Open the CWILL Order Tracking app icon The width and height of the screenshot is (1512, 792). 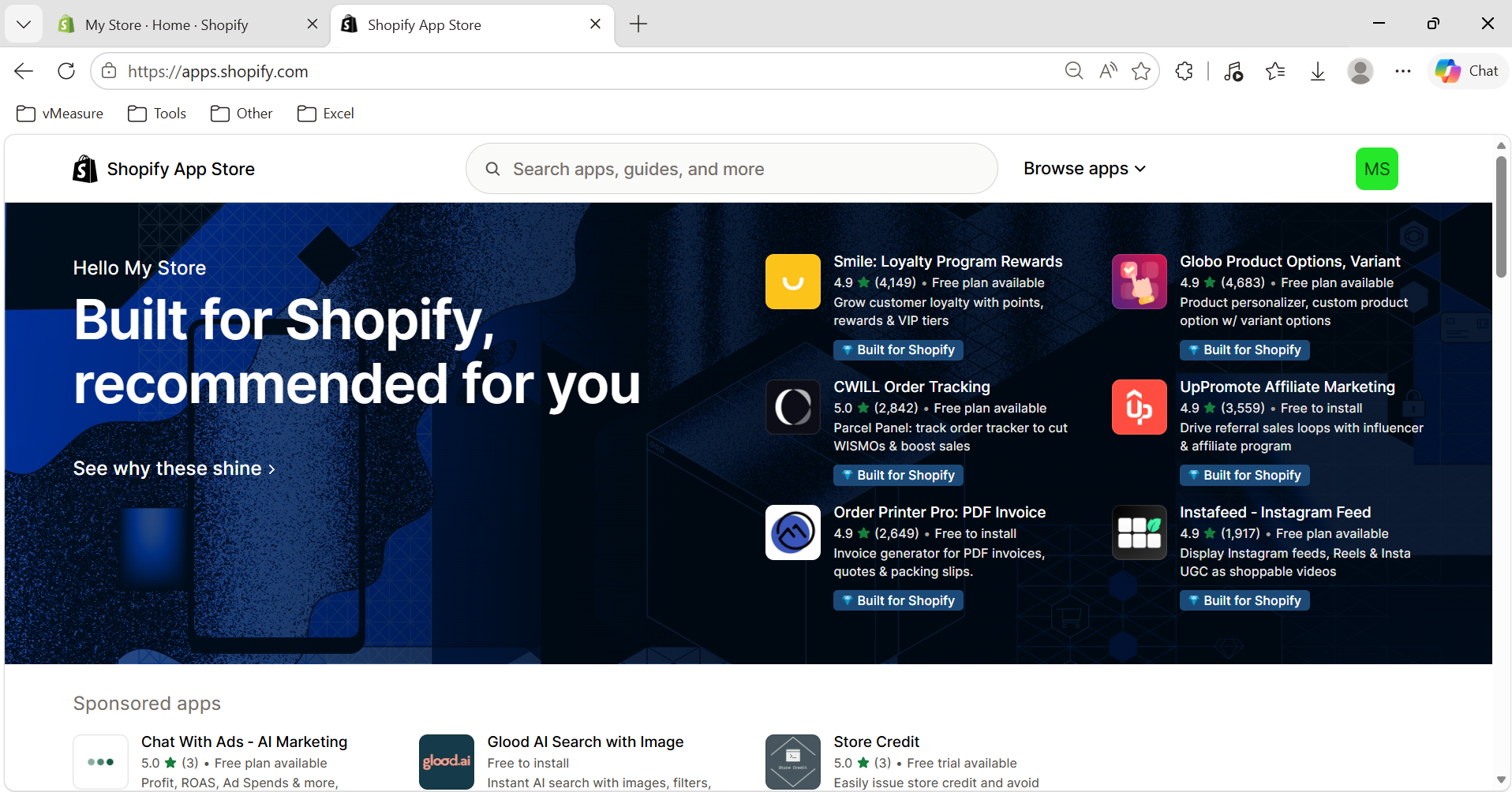792,407
